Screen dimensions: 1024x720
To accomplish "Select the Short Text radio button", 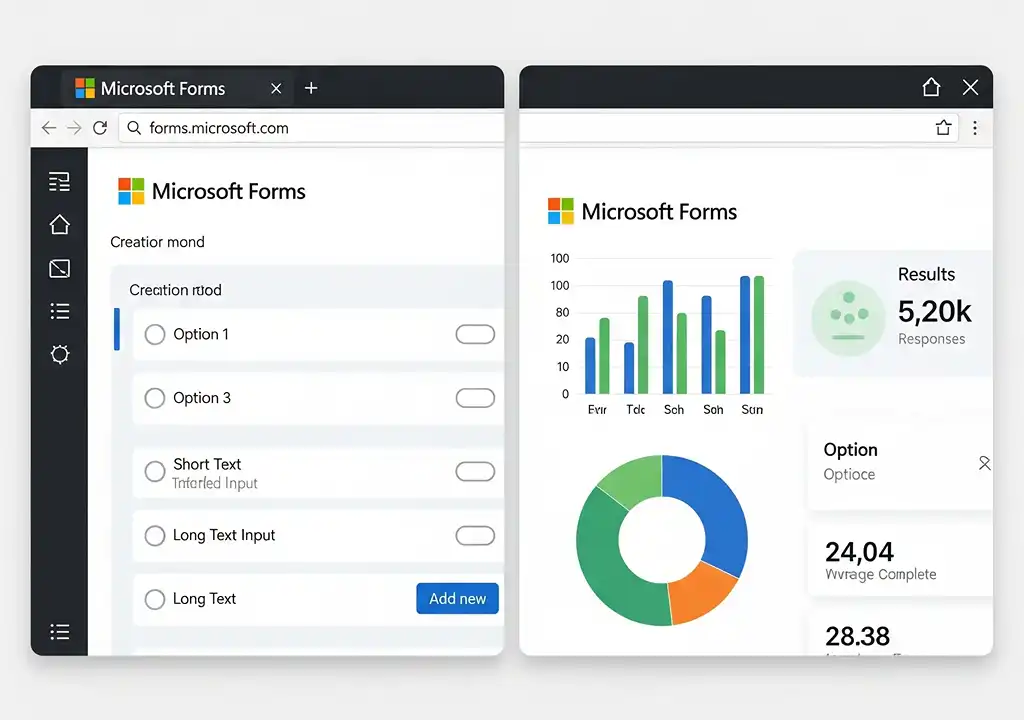I will point(155,472).
